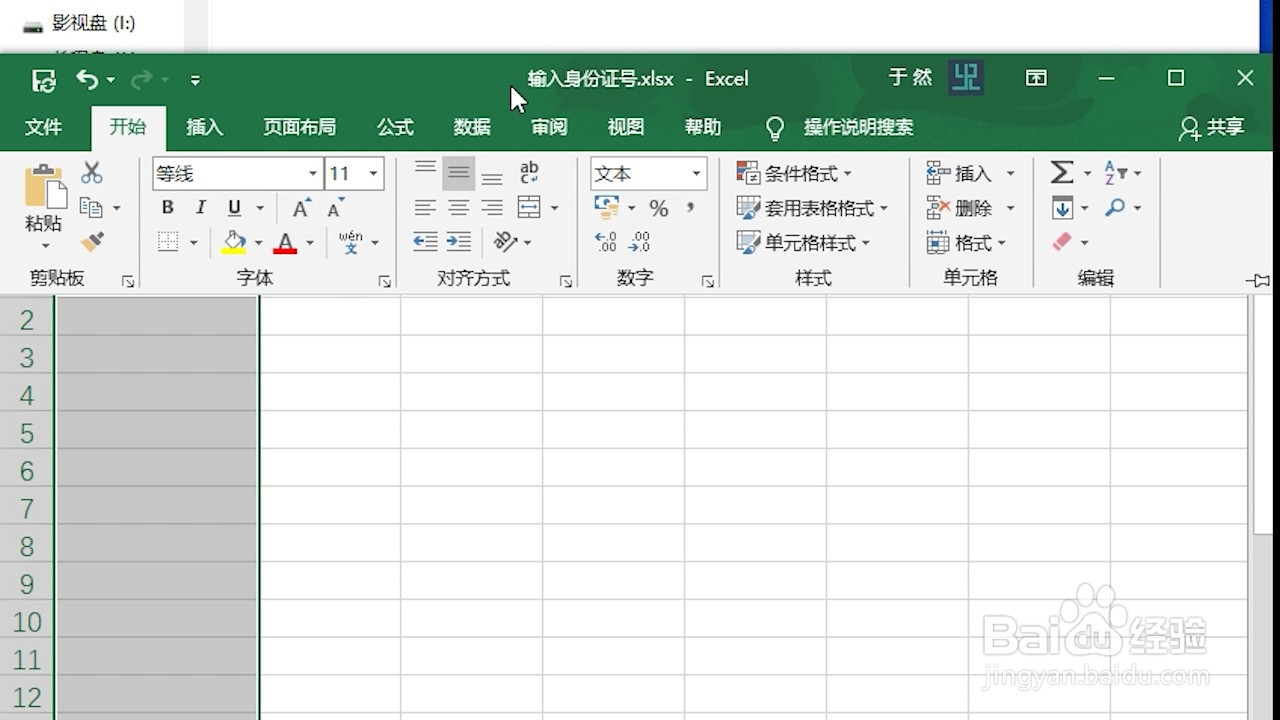Toggle underline formatting
1280x720 pixels.
pos(231,207)
